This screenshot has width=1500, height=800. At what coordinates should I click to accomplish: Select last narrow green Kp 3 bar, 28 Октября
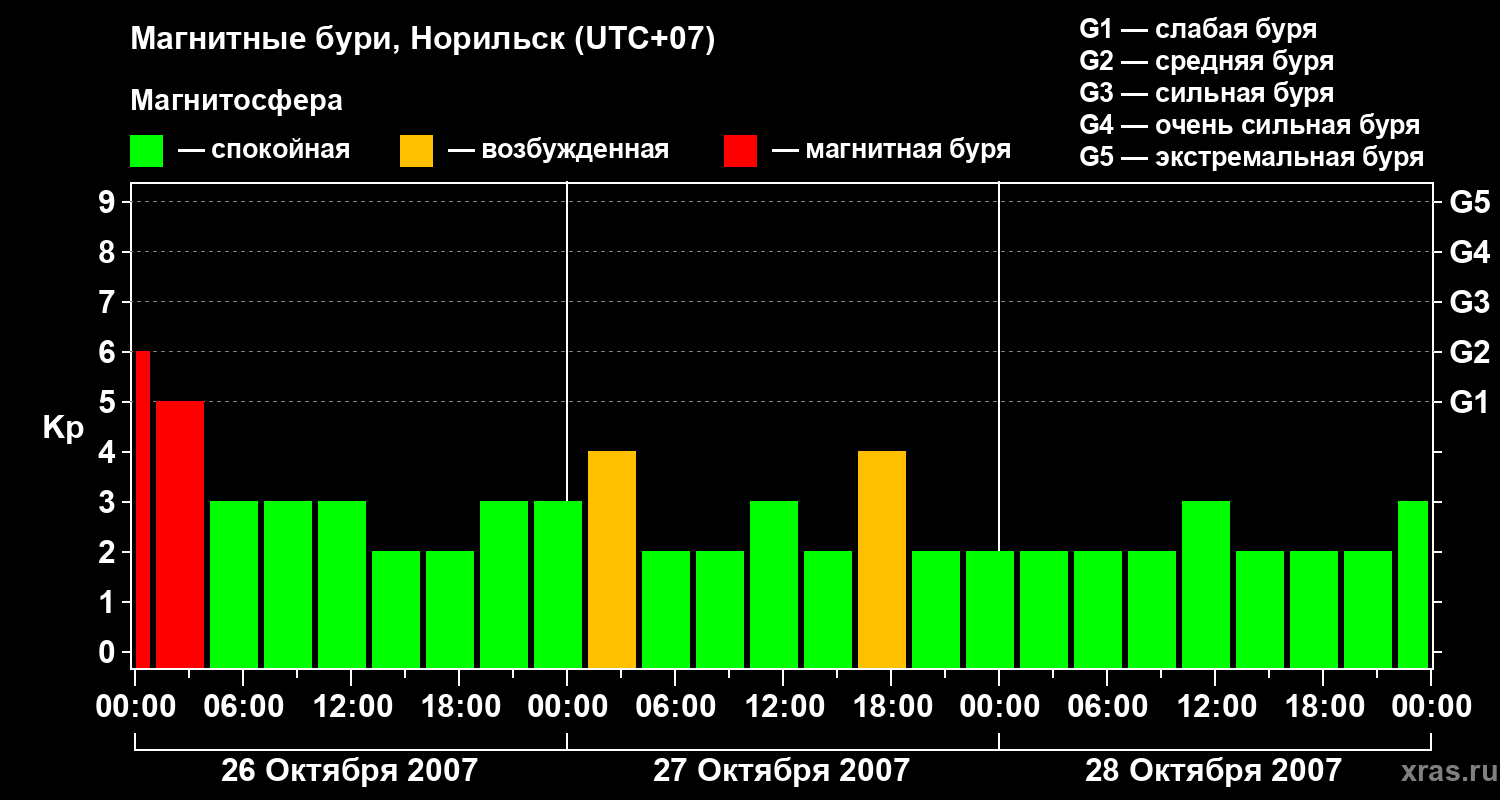(x=1413, y=584)
